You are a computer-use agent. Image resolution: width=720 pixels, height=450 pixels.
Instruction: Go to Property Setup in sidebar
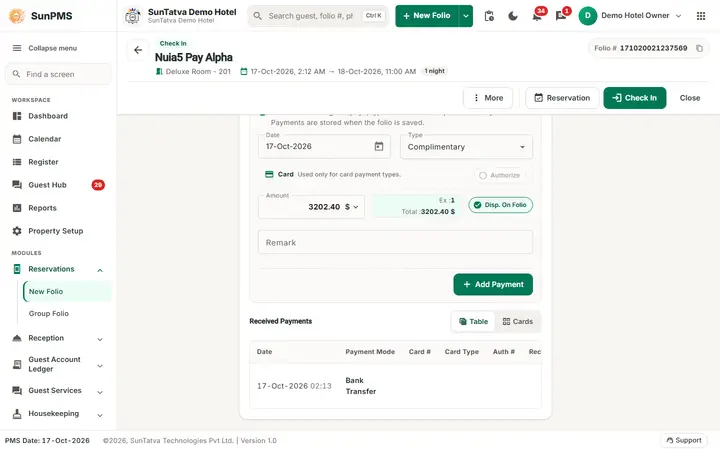tap(56, 231)
